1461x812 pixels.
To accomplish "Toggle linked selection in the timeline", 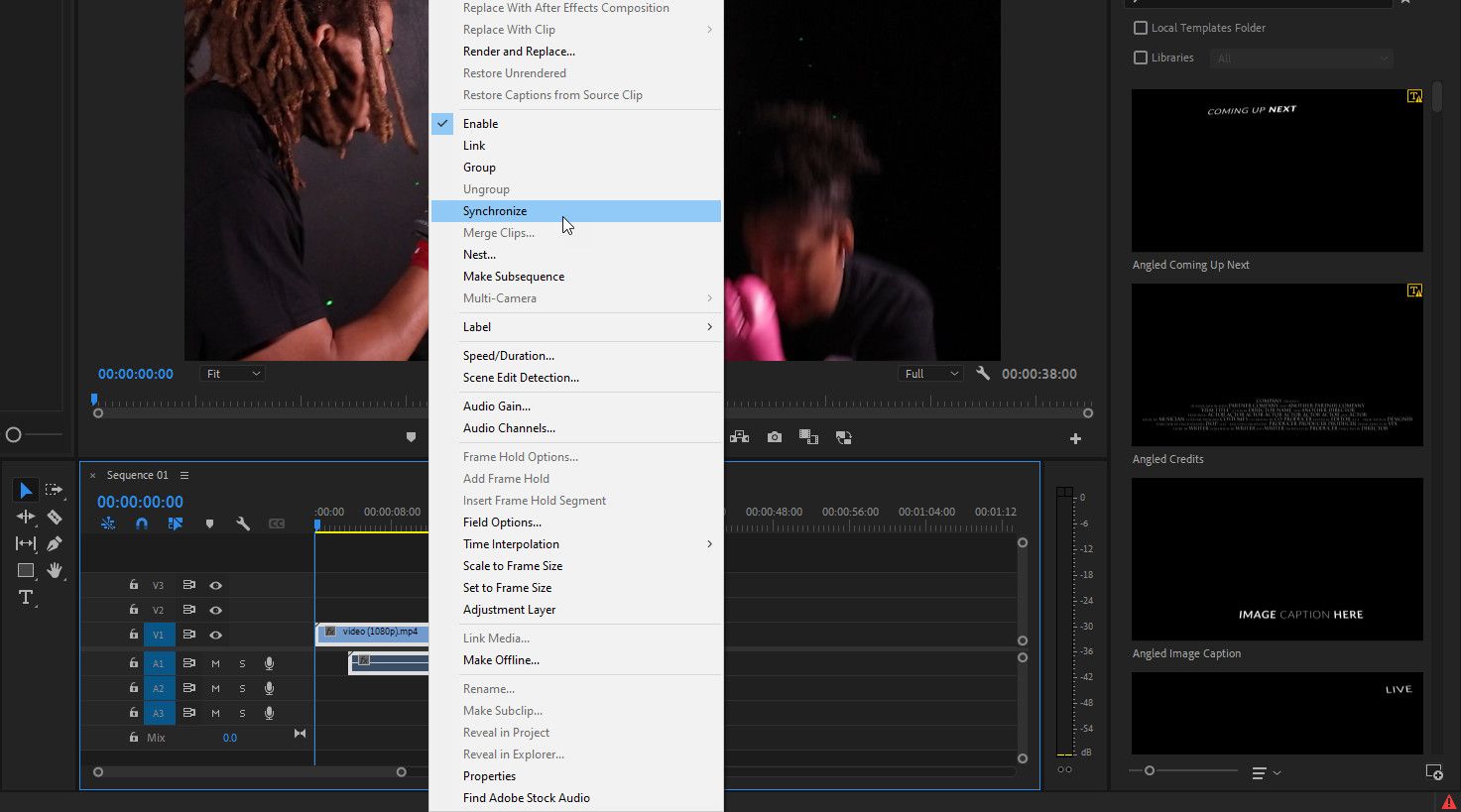I will [176, 522].
